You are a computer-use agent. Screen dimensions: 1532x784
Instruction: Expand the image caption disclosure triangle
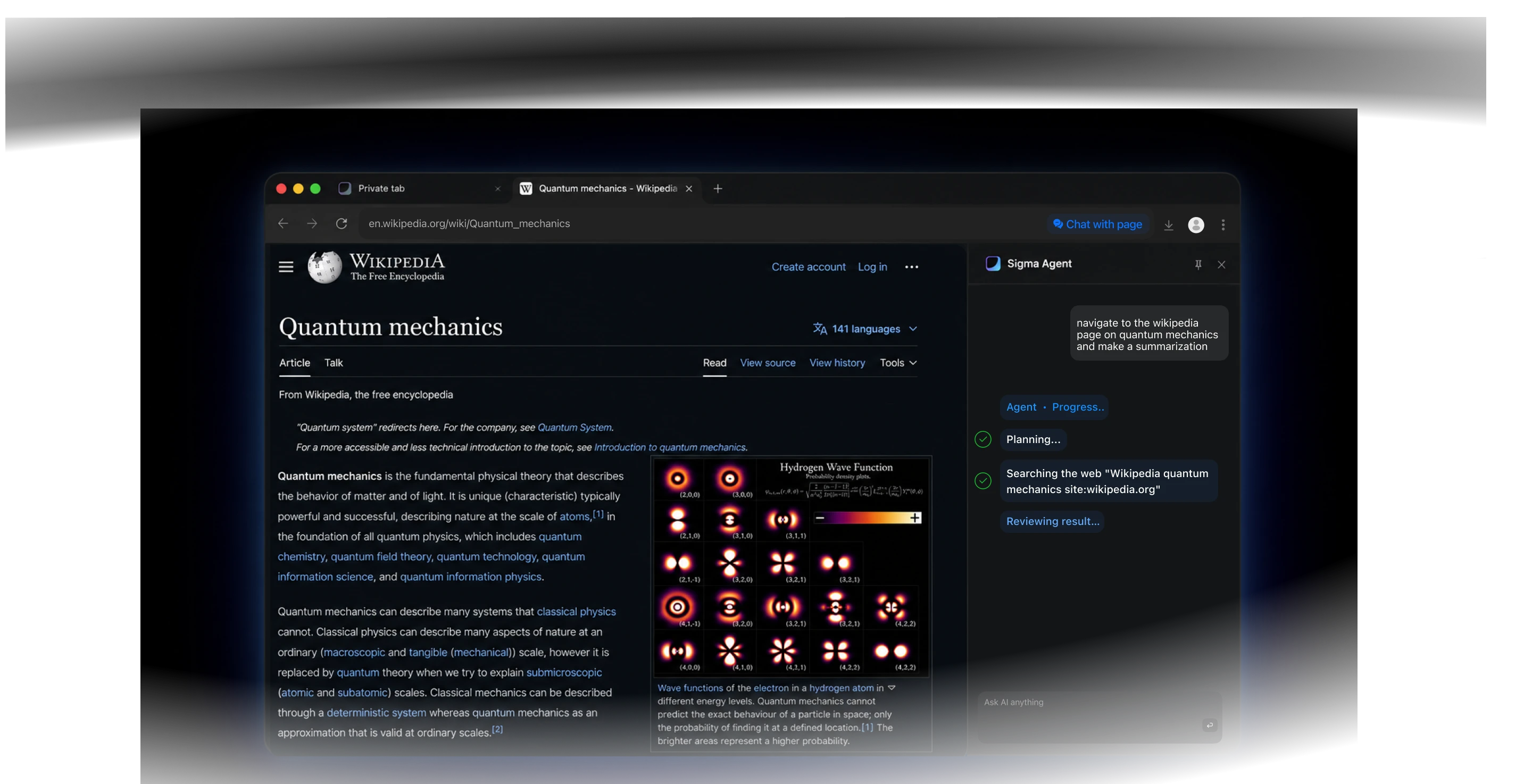click(x=892, y=688)
